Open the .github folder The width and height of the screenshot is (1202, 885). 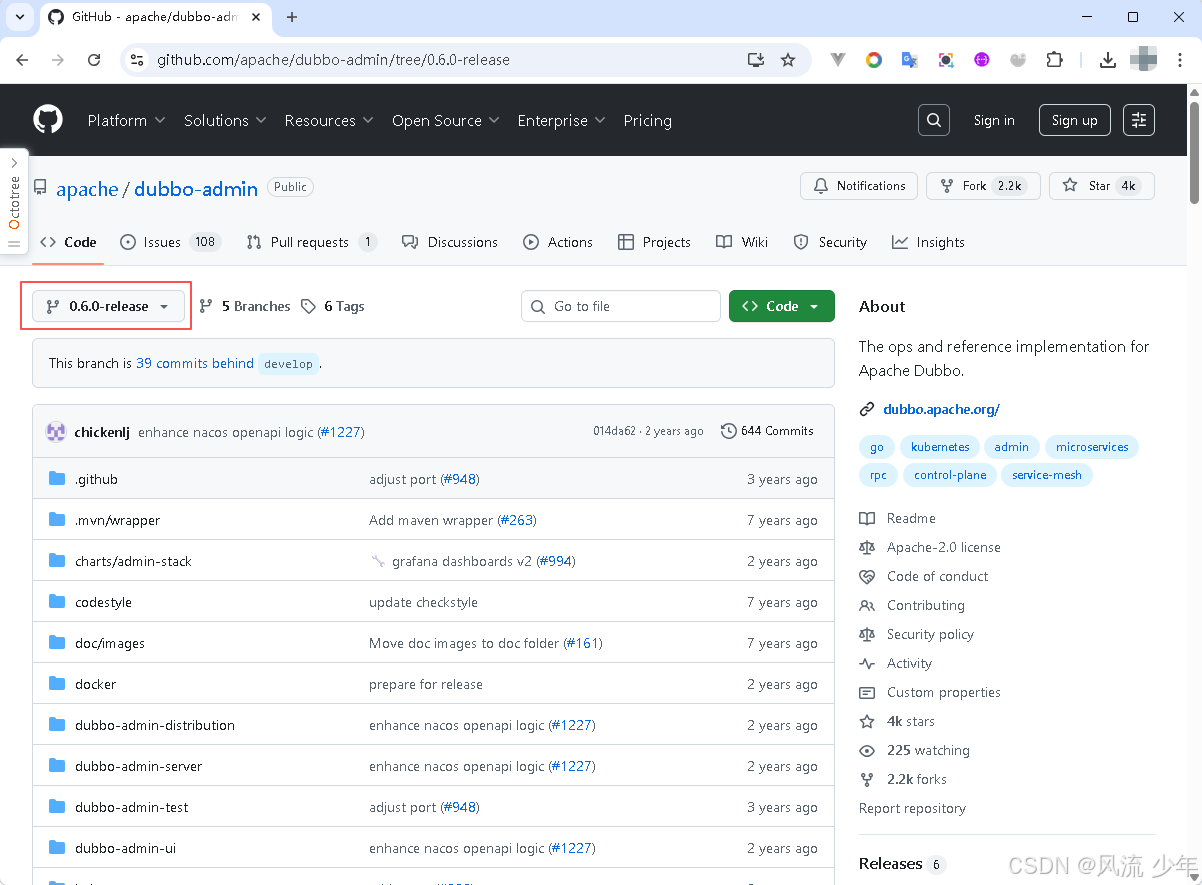pos(96,479)
